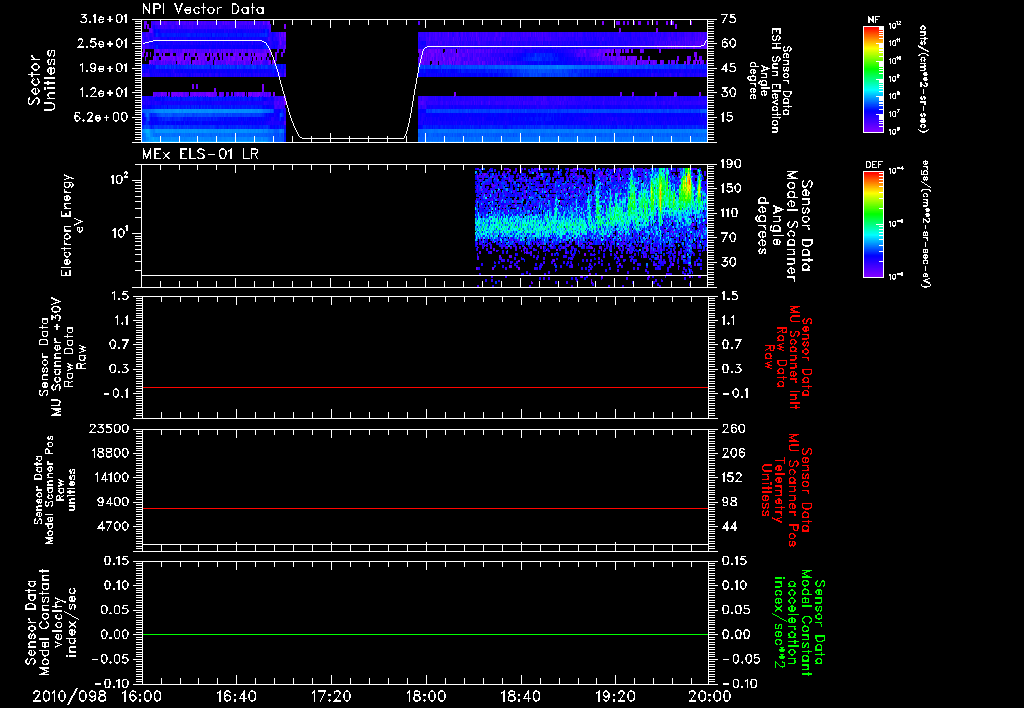The image size is (1024, 708).
Task: Click the 98 telemetry tick value
Action: tap(729, 502)
